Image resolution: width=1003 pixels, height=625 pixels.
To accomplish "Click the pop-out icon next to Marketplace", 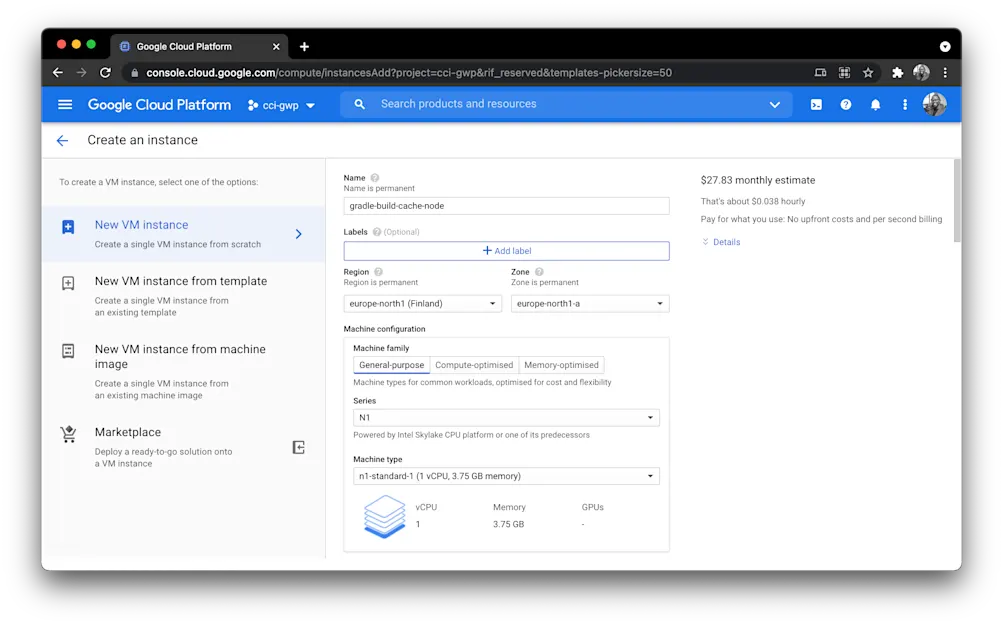I will [x=298, y=447].
